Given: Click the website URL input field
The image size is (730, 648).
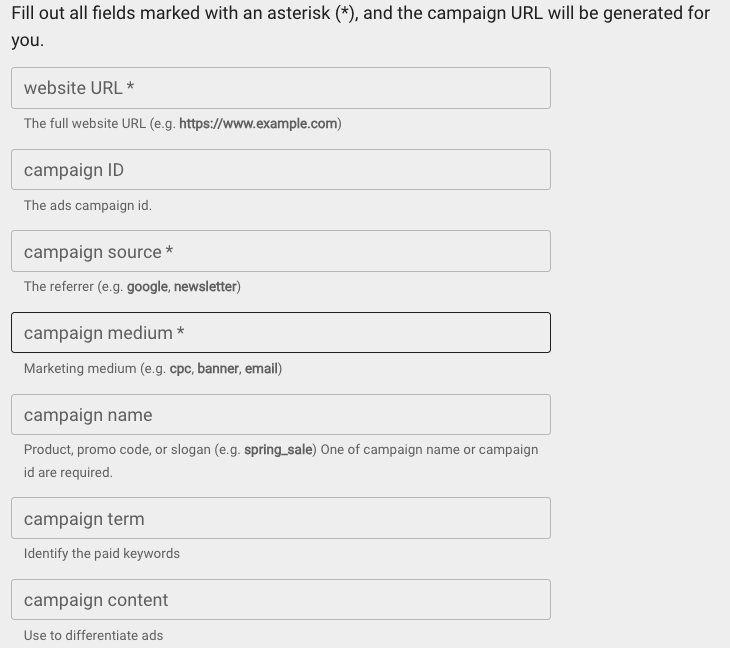Looking at the screenshot, I should (280, 88).
